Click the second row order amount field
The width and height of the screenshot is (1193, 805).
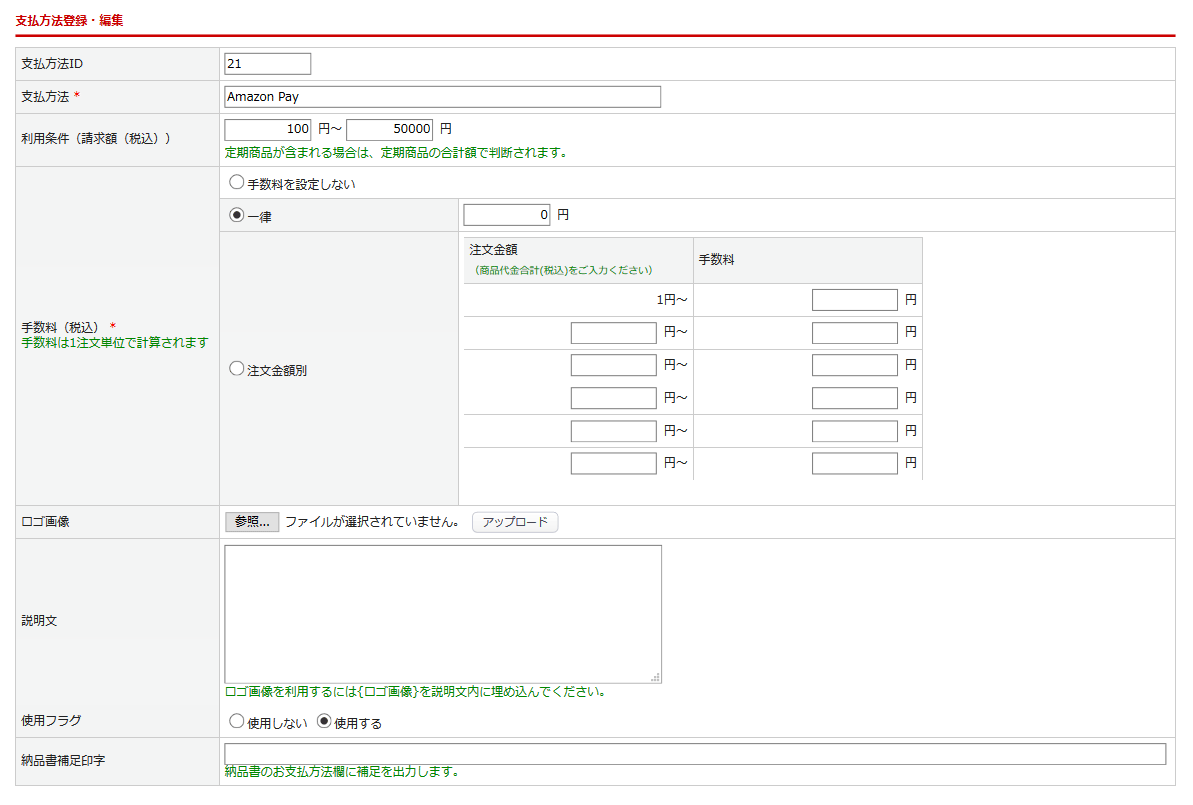pos(614,333)
